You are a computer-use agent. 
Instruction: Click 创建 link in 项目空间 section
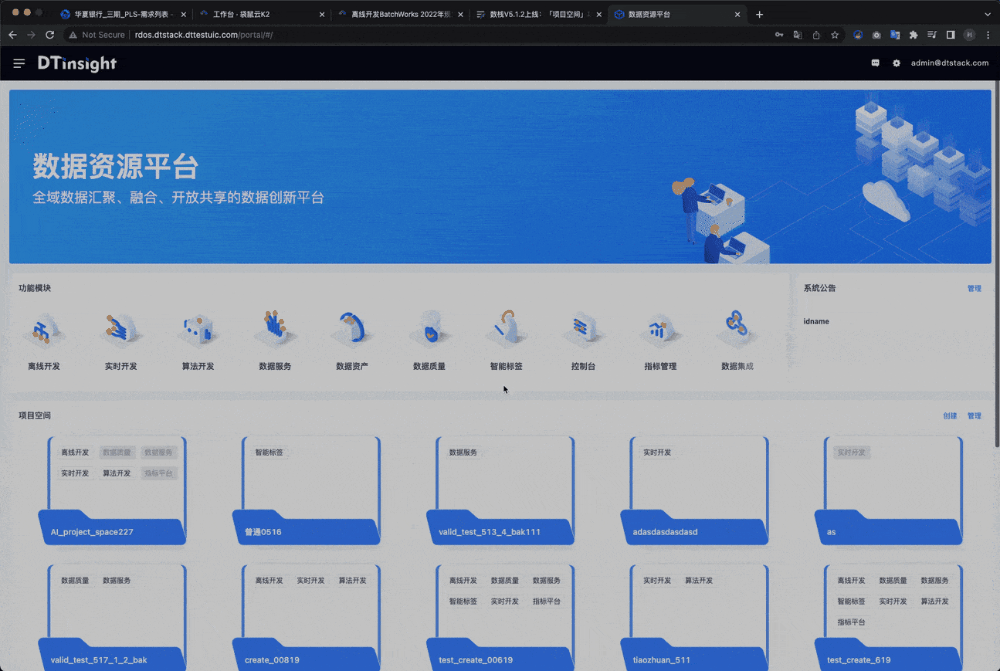click(x=949, y=415)
